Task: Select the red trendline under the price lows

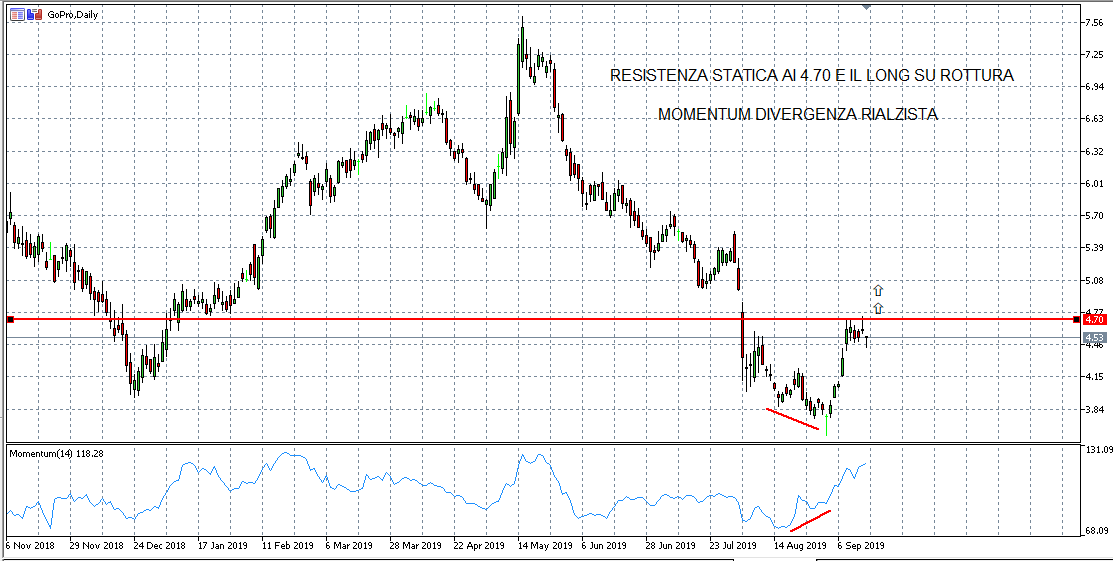Action: 792,419
